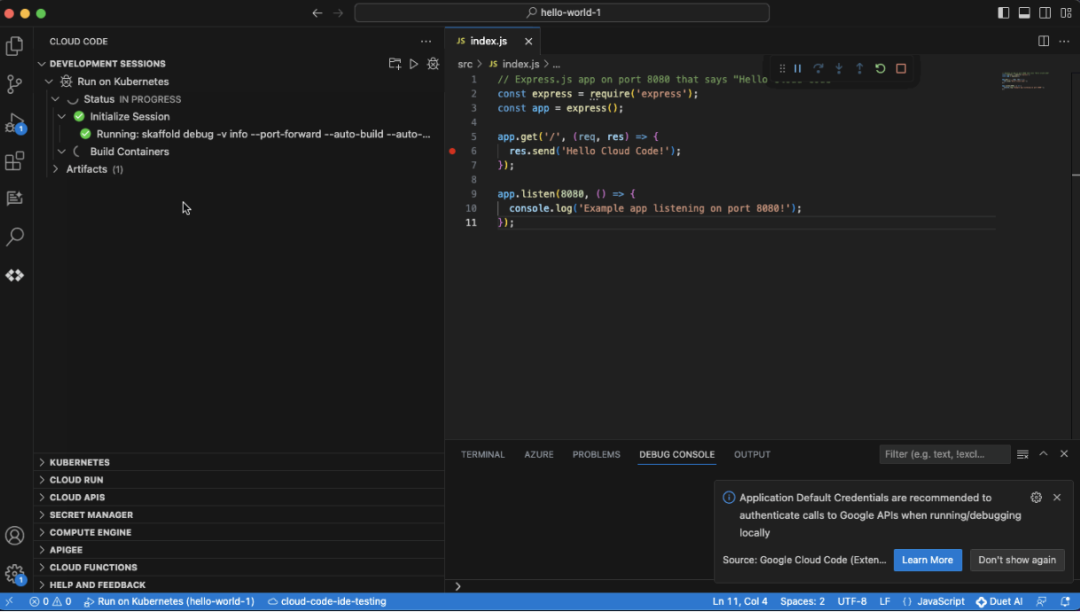The width and height of the screenshot is (1080, 612).
Task: Switch to the Terminal tab
Action: click(x=483, y=454)
